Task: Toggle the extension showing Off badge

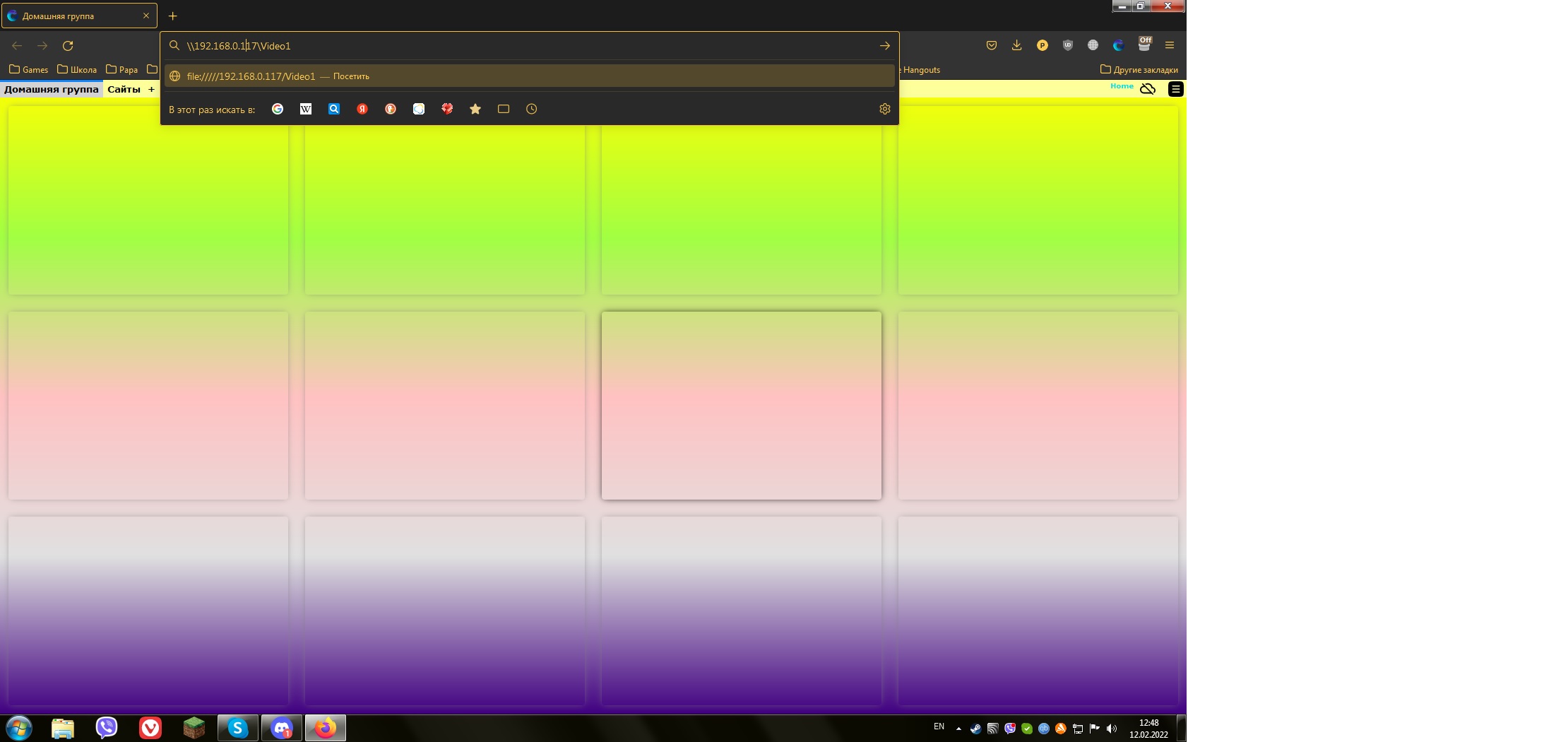Action: click(1144, 44)
